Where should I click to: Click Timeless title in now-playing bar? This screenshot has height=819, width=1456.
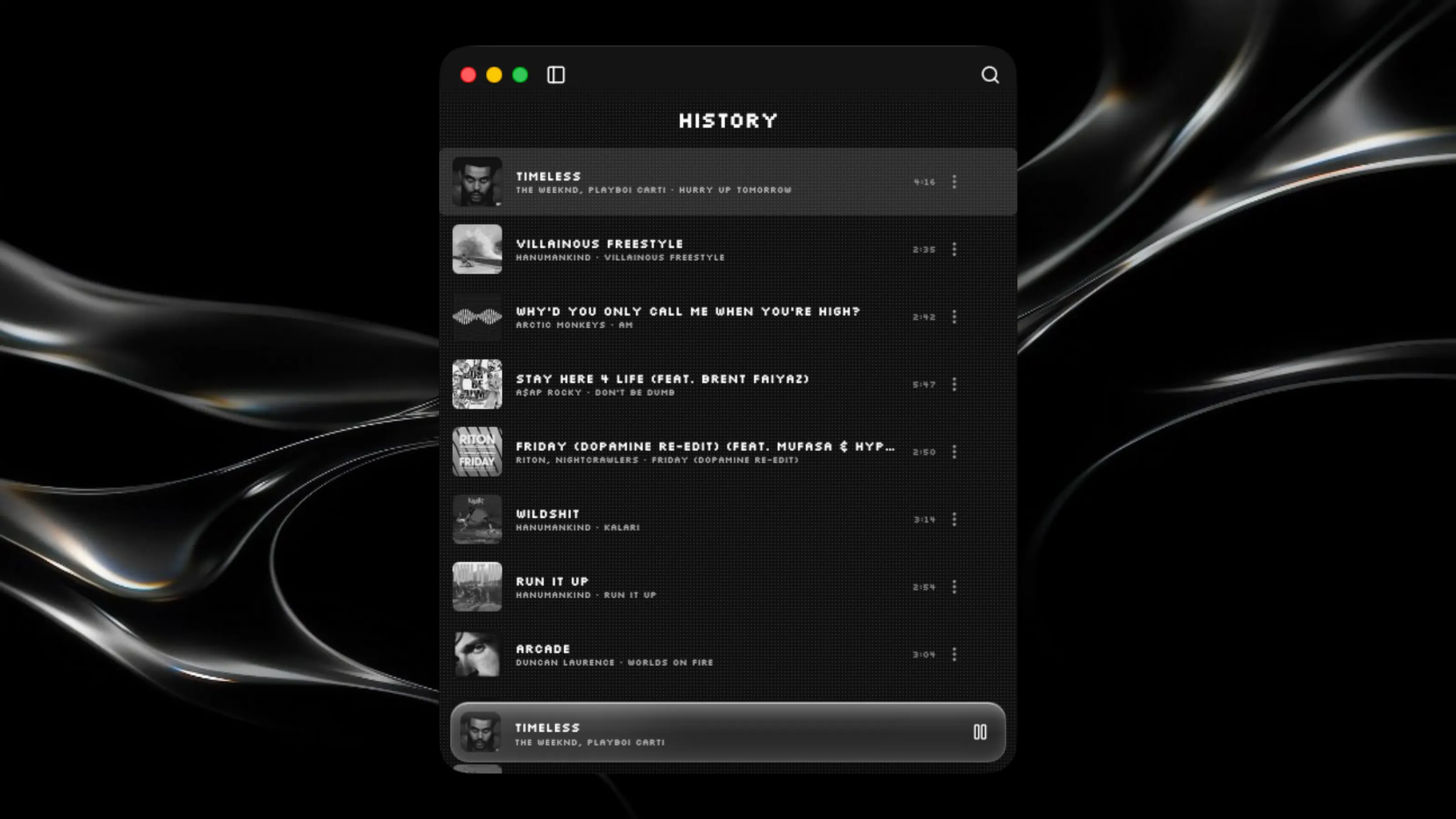tap(547, 728)
